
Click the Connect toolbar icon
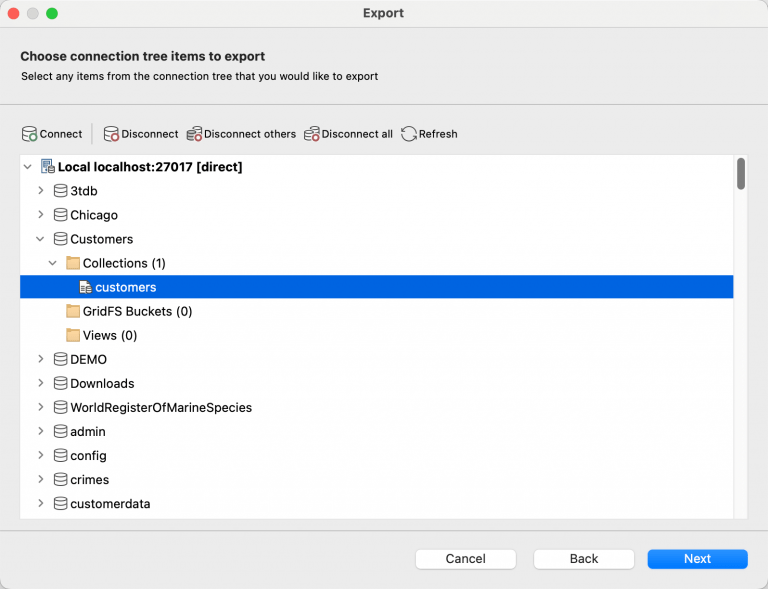coord(29,134)
